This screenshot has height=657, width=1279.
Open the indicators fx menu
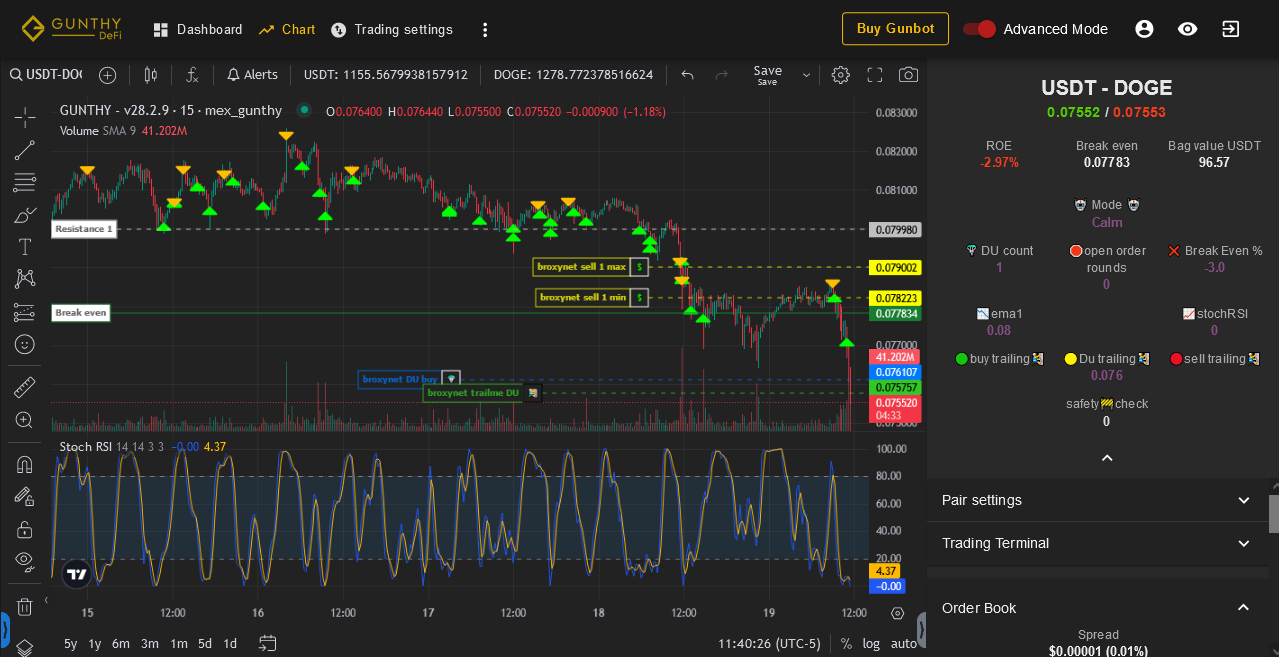click(193, 75)
